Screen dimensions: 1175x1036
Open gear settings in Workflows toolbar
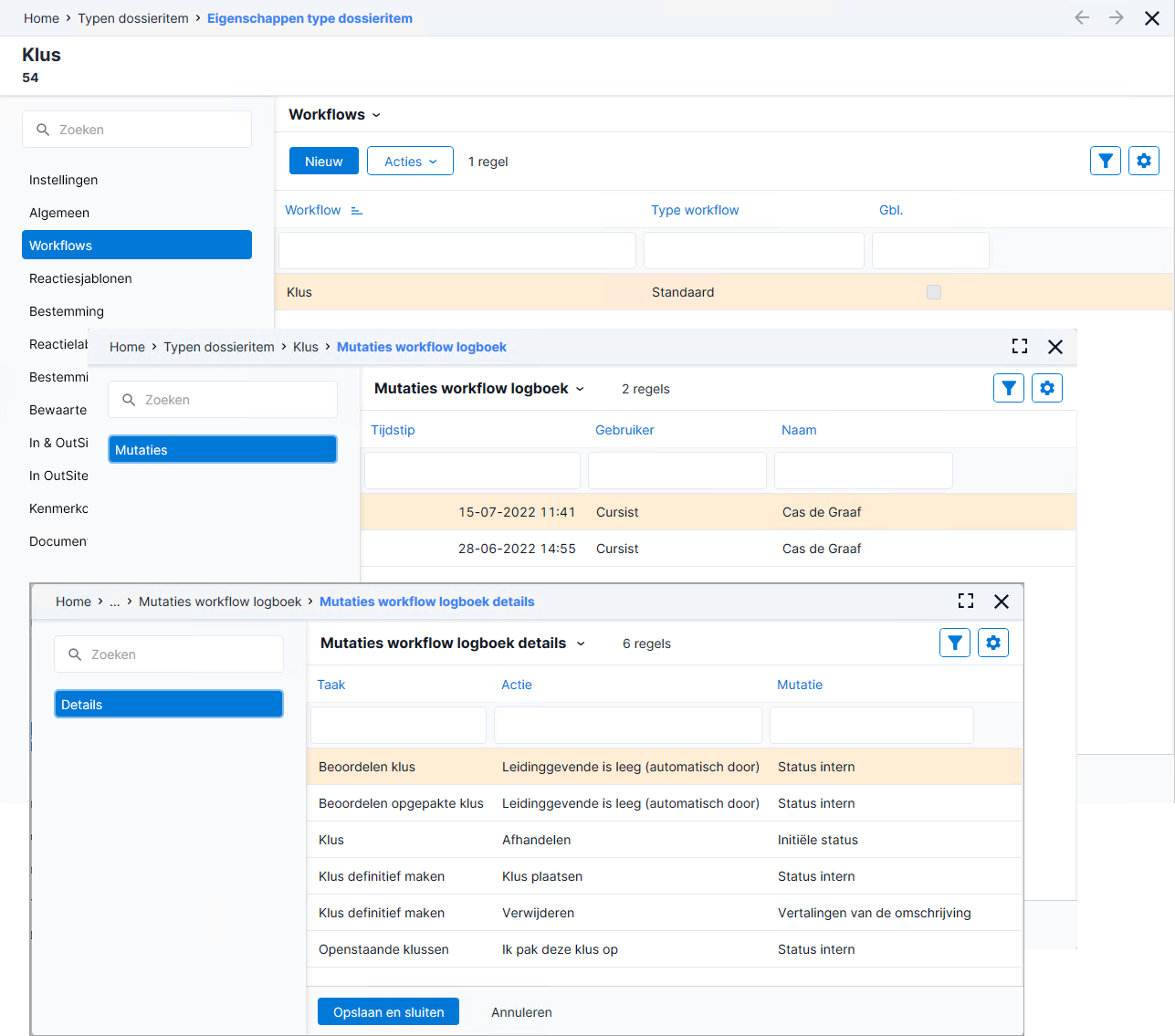[x=1144, y=161]
